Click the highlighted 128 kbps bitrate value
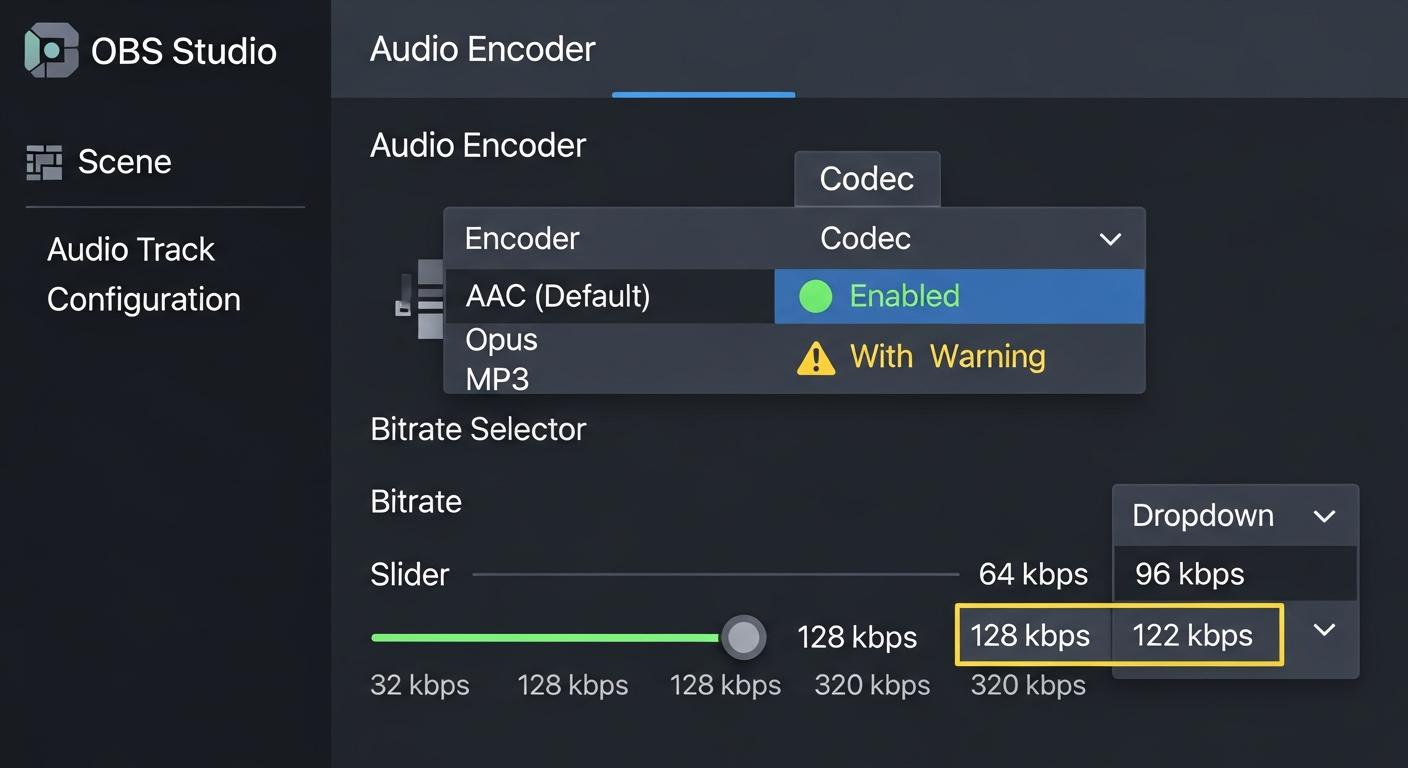Viewport: 1408px width, 768px height. click(1031, 635)
